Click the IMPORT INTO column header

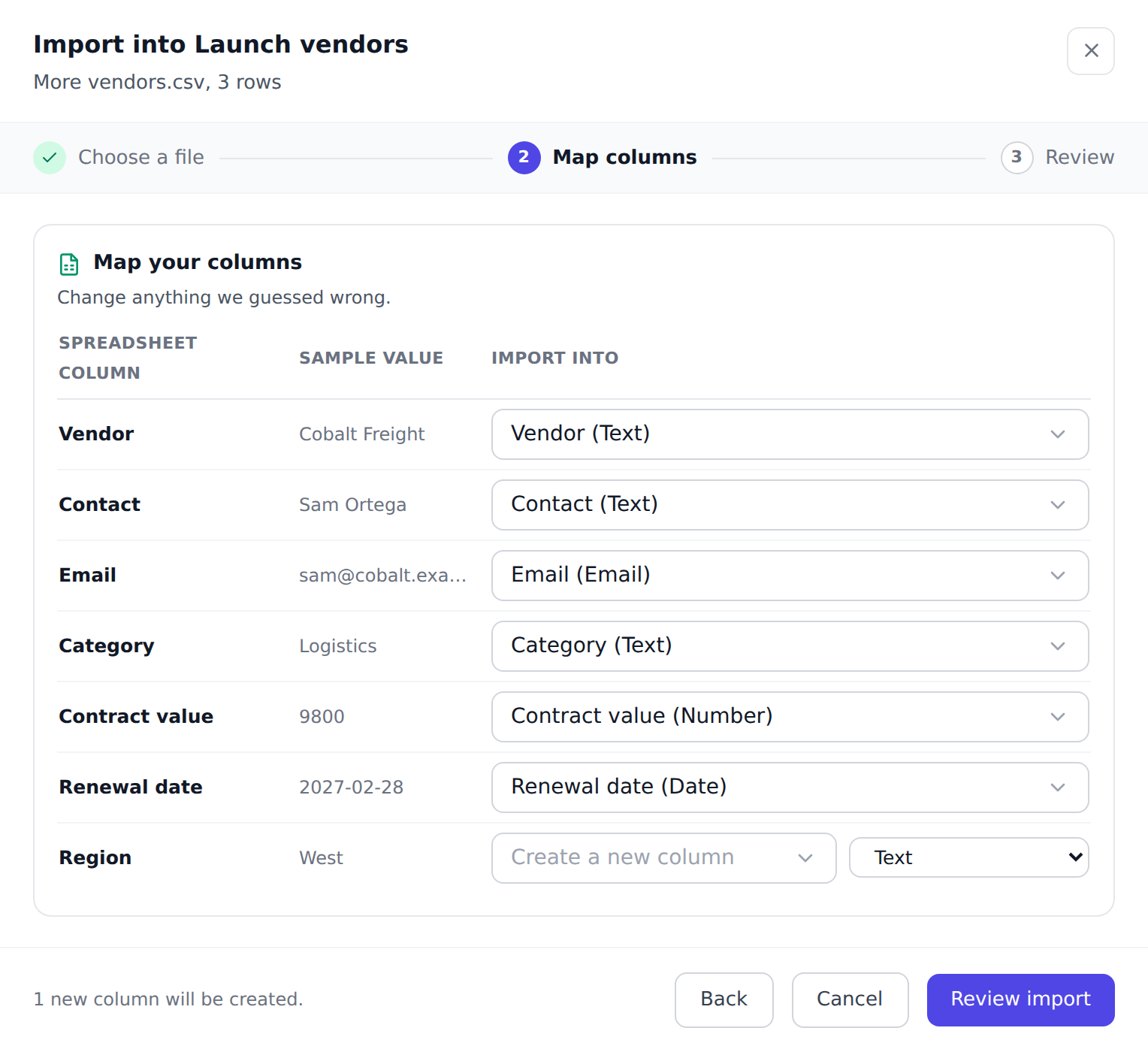555,358
